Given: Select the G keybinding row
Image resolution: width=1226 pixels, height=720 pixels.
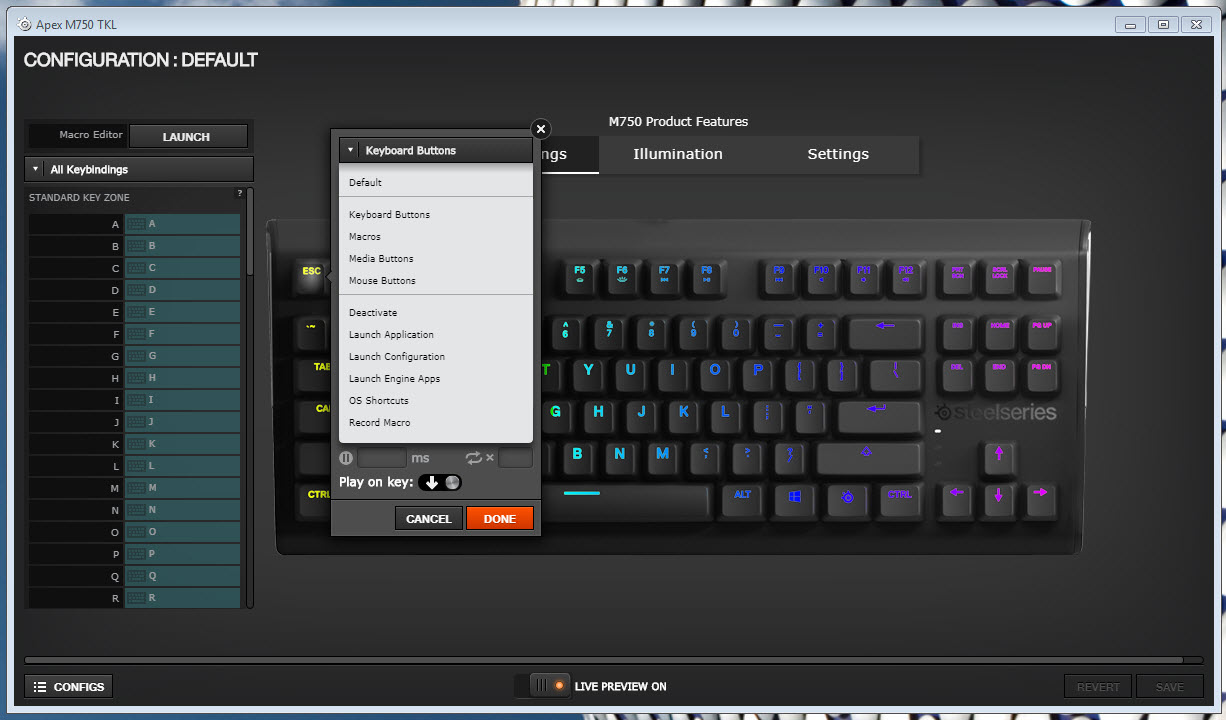Looking at the screenshot, I should tap(133, 356).
